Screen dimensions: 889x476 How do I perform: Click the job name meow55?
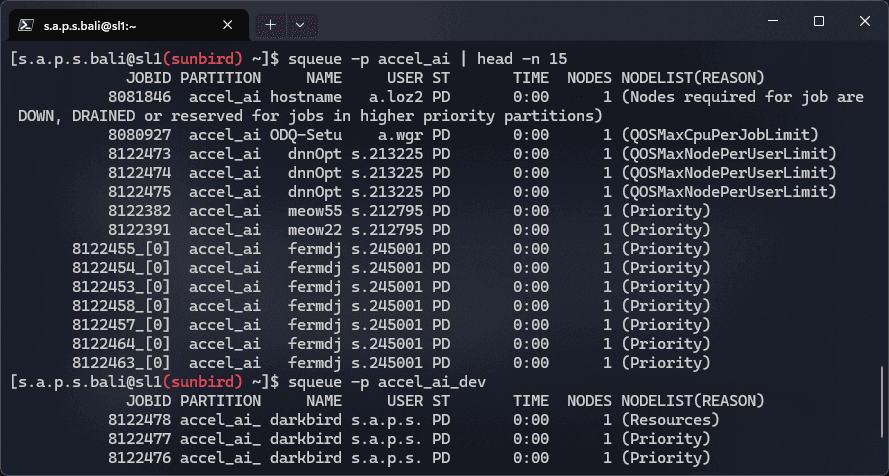pos(315,211)
